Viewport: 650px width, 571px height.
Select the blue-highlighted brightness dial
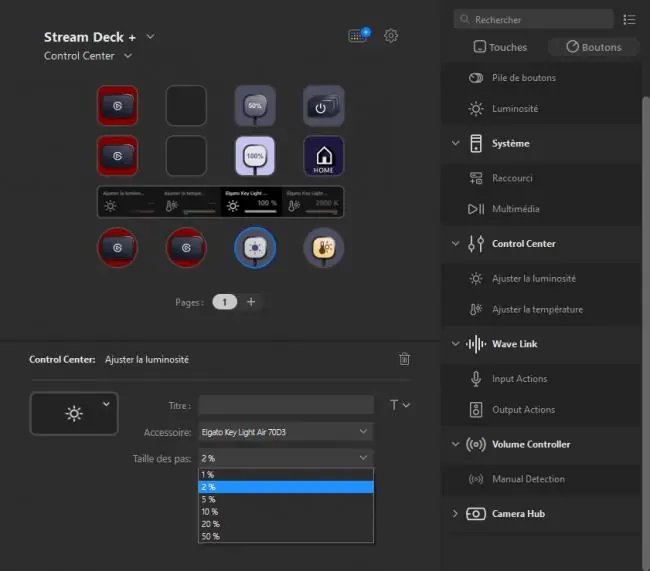pos(255,248)
